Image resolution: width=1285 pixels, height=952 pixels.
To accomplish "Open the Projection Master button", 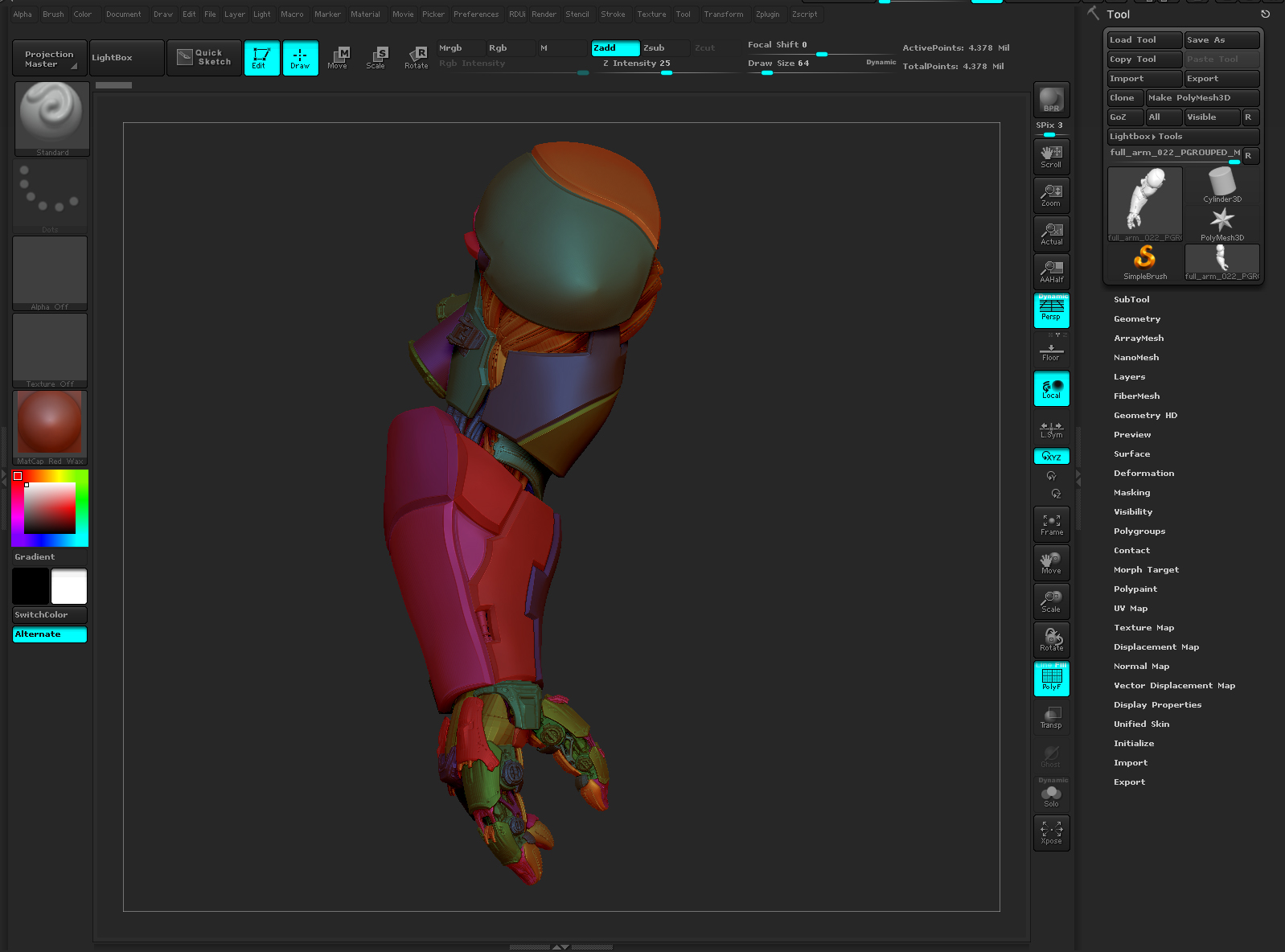I will click(50, 58).
